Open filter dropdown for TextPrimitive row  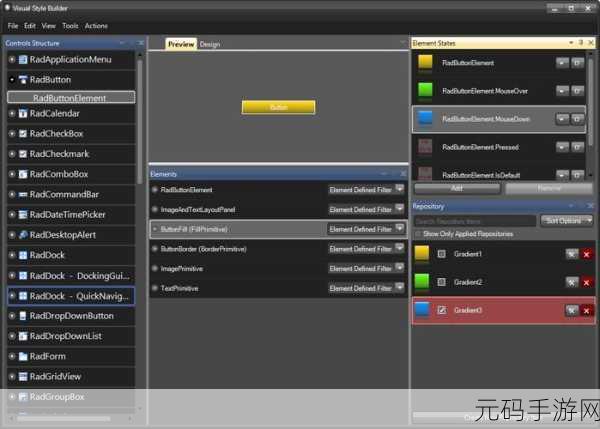(399, 288)
